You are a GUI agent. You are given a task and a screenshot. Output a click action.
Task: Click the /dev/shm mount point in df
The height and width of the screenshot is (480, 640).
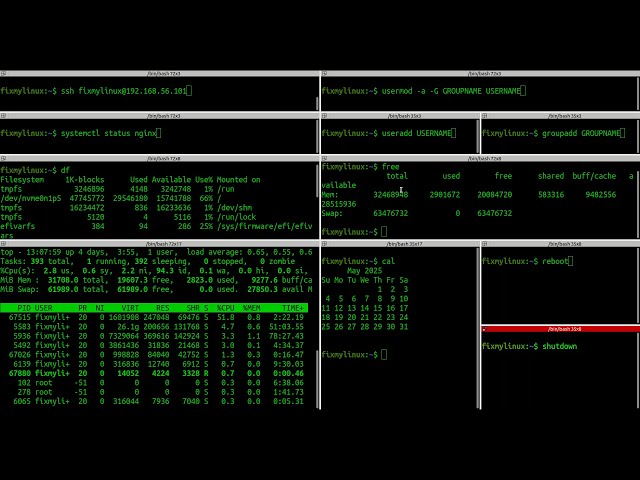(x=234, y=207)
